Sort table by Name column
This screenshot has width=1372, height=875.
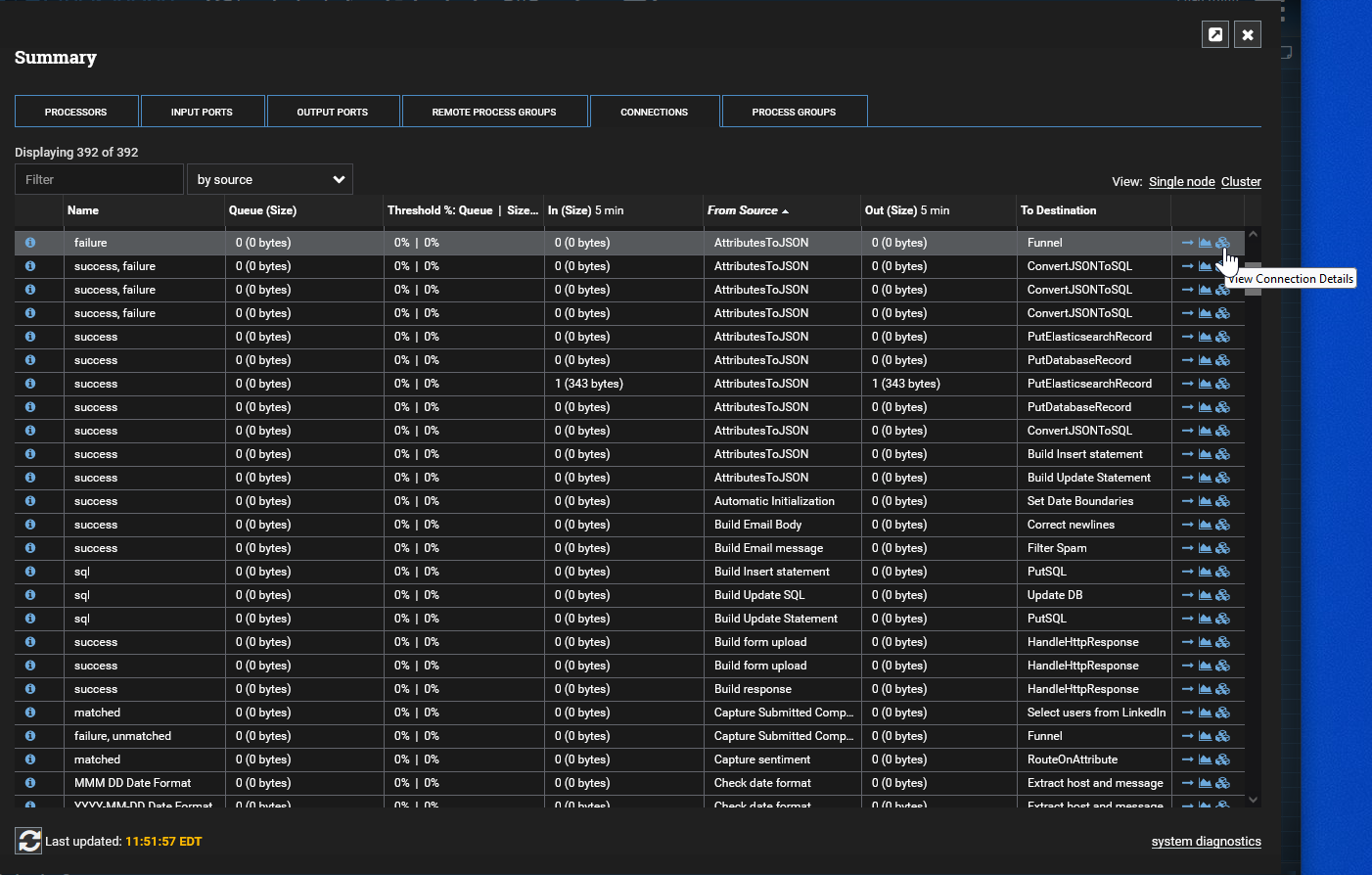point(145,210)
